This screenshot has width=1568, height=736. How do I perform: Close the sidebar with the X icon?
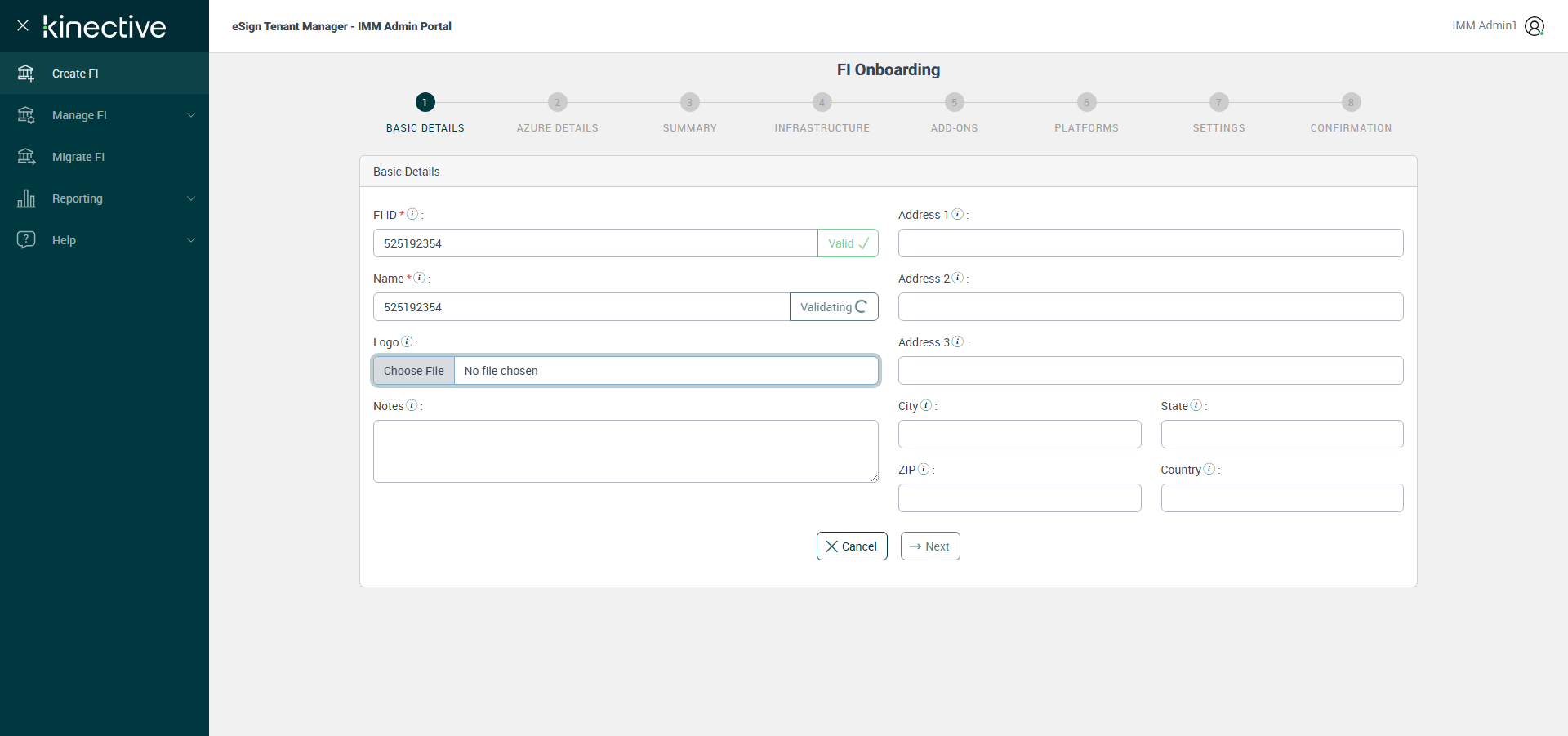click(x=23, y=25)
